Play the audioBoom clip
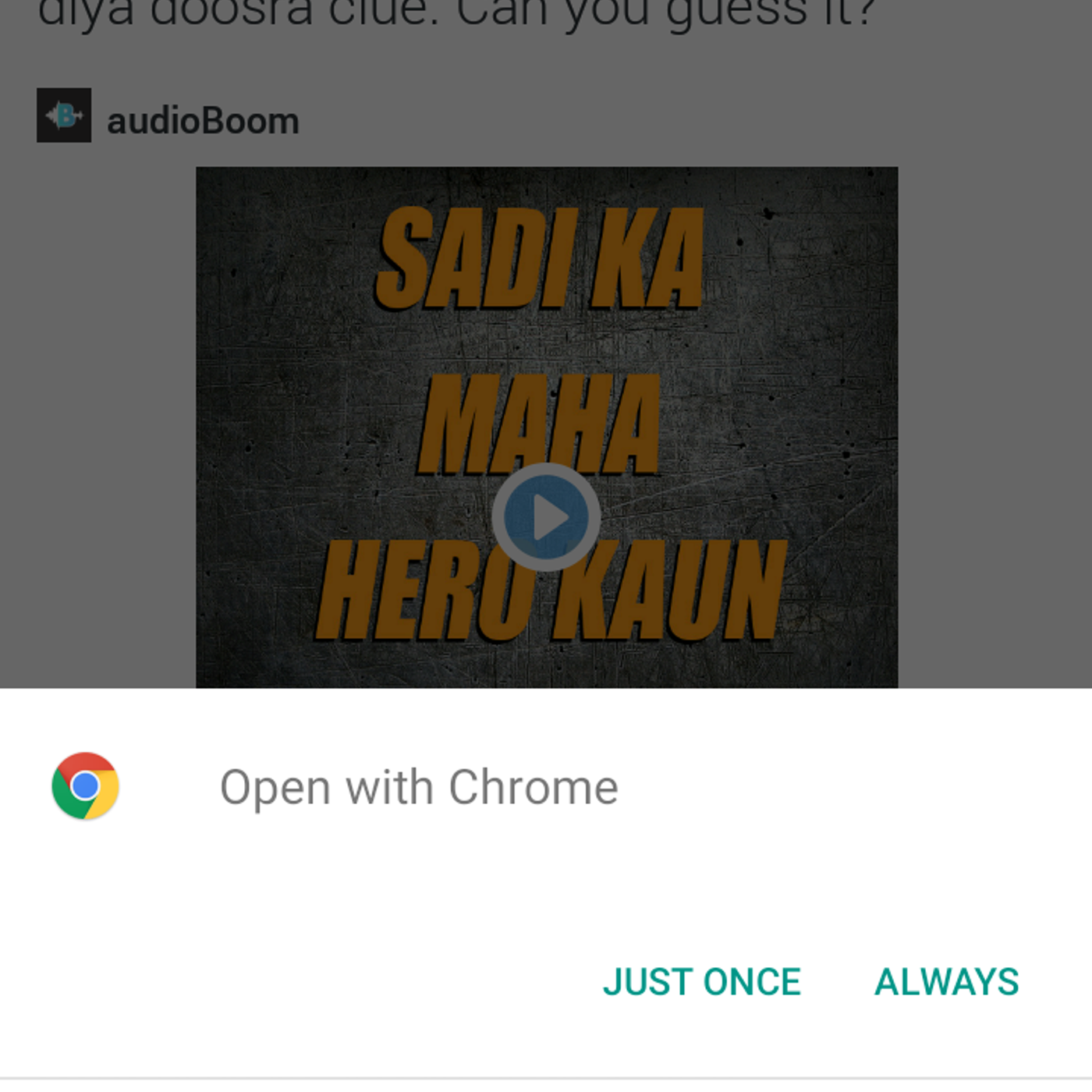The image size is (1092, 1092). point(546,517)
